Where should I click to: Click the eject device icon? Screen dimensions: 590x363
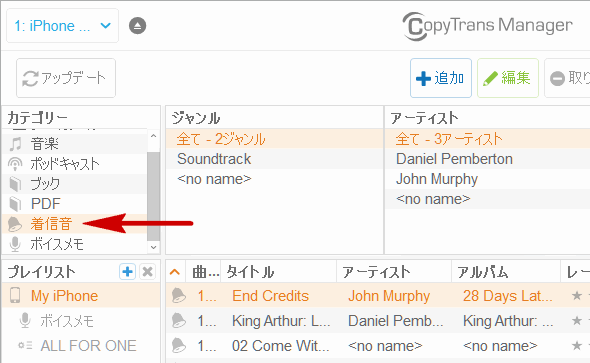137,26
